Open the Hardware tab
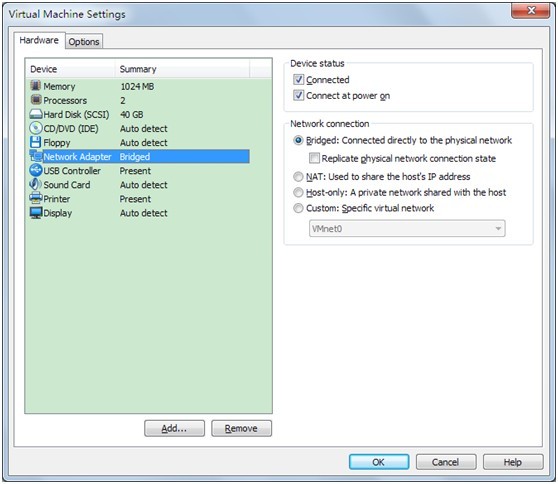Viewport: 558px width, 484px height. 39,40
